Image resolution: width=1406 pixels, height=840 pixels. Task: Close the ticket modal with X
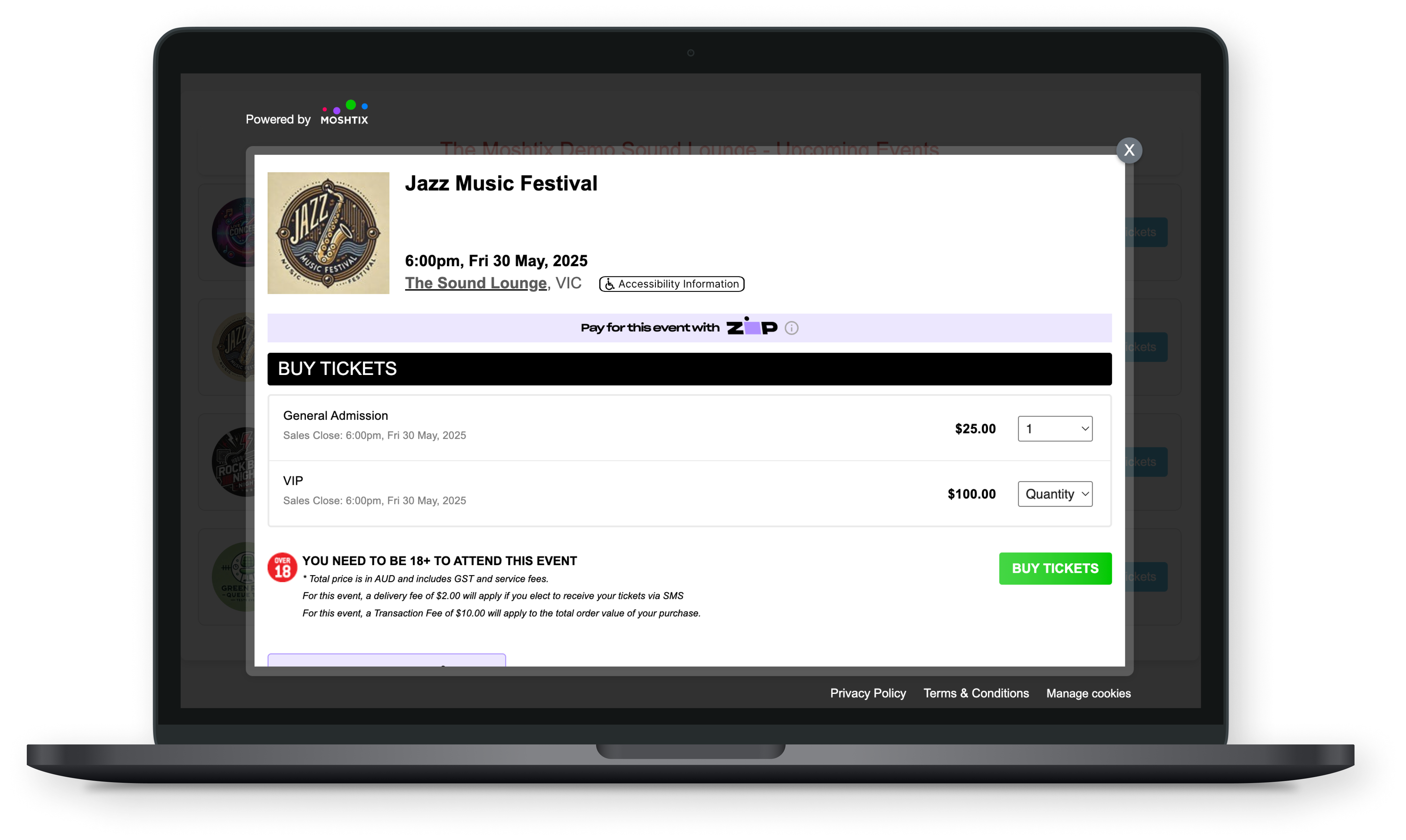(x=1129, y=150)
